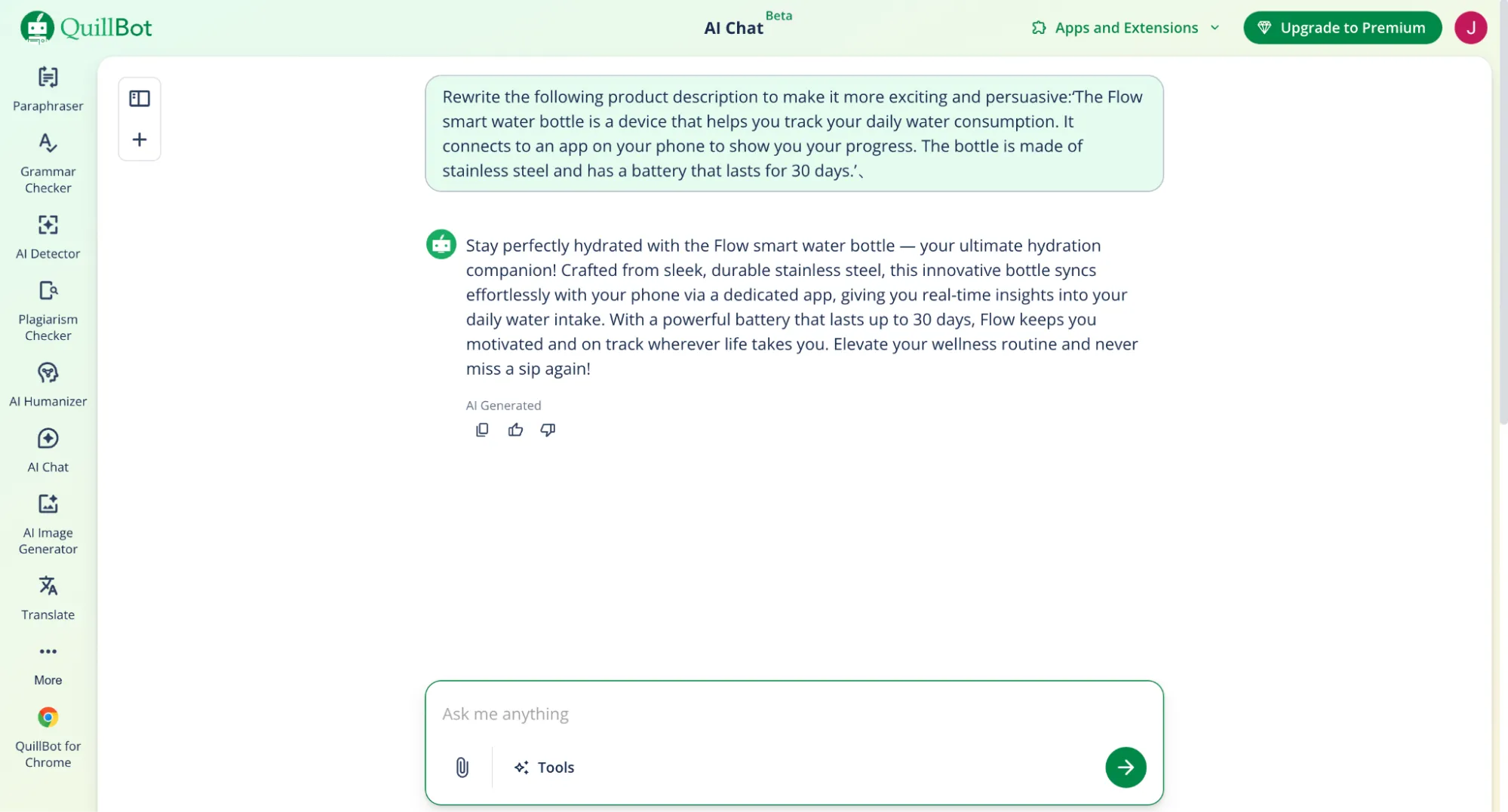Dislike the response with thumbs down
This screenshot has height=812, width=1508.
[x=548, y=430]
